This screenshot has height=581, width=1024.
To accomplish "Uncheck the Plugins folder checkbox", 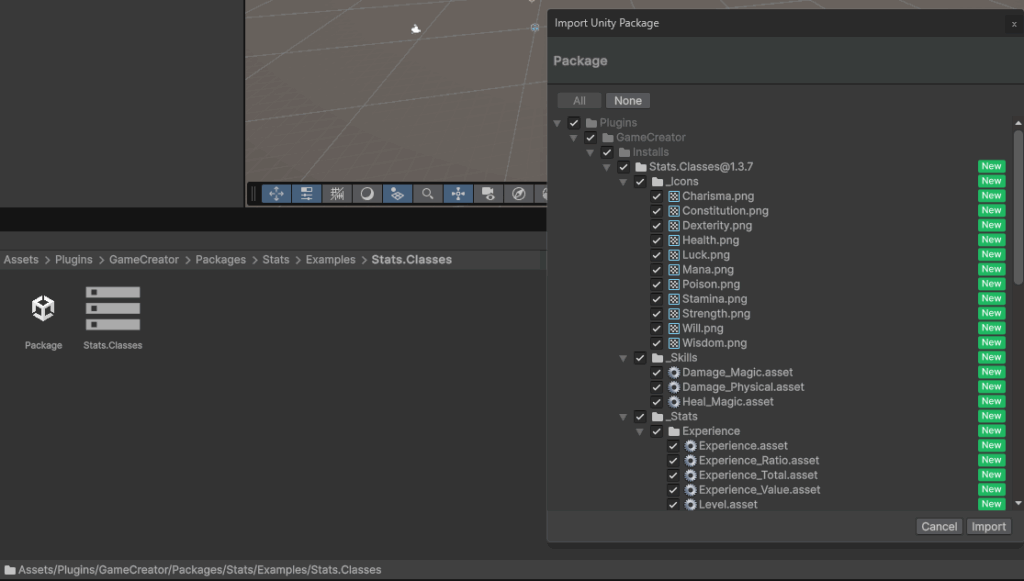I will (574, 123).
